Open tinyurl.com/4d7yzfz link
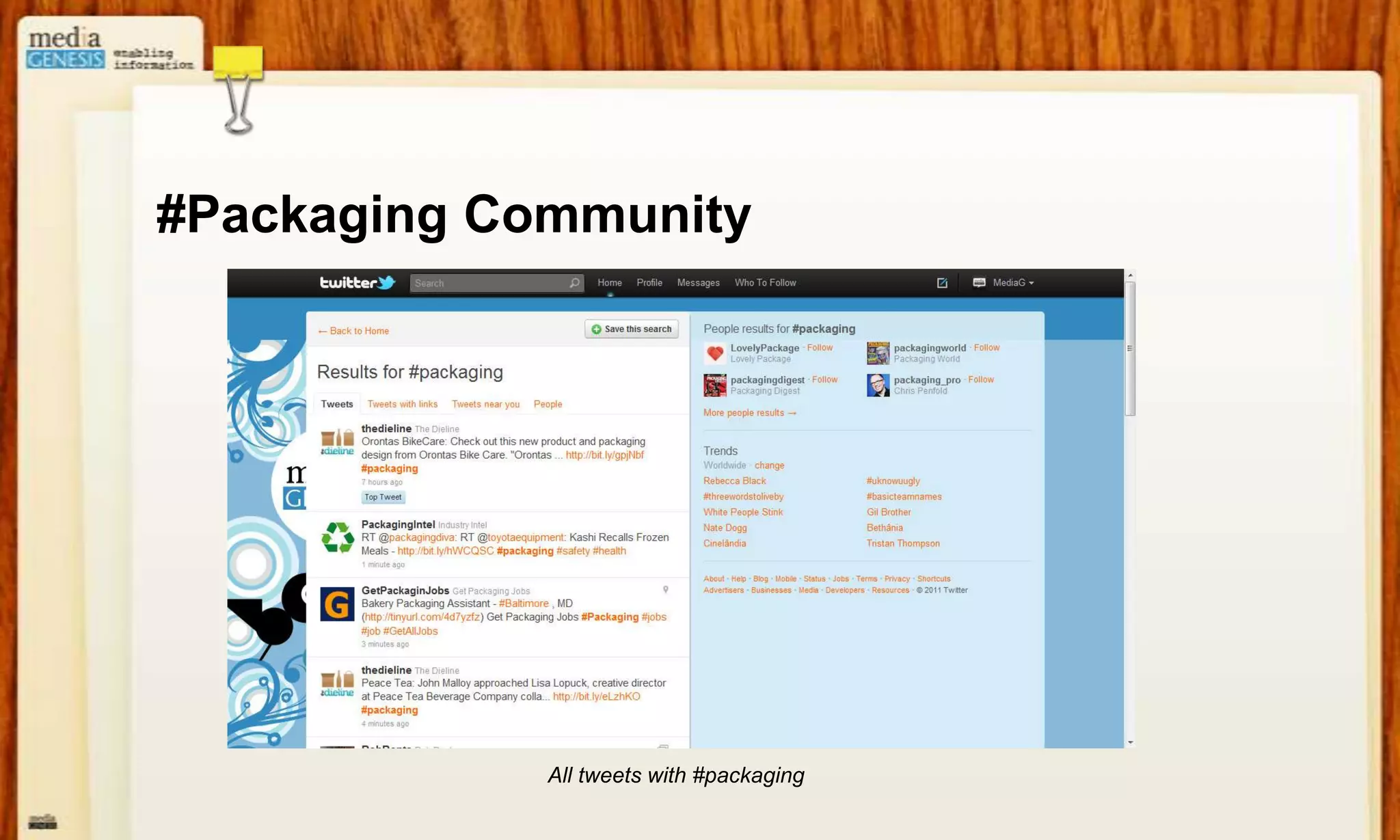This screenshot has height=840, width=1400. (422, 617)
